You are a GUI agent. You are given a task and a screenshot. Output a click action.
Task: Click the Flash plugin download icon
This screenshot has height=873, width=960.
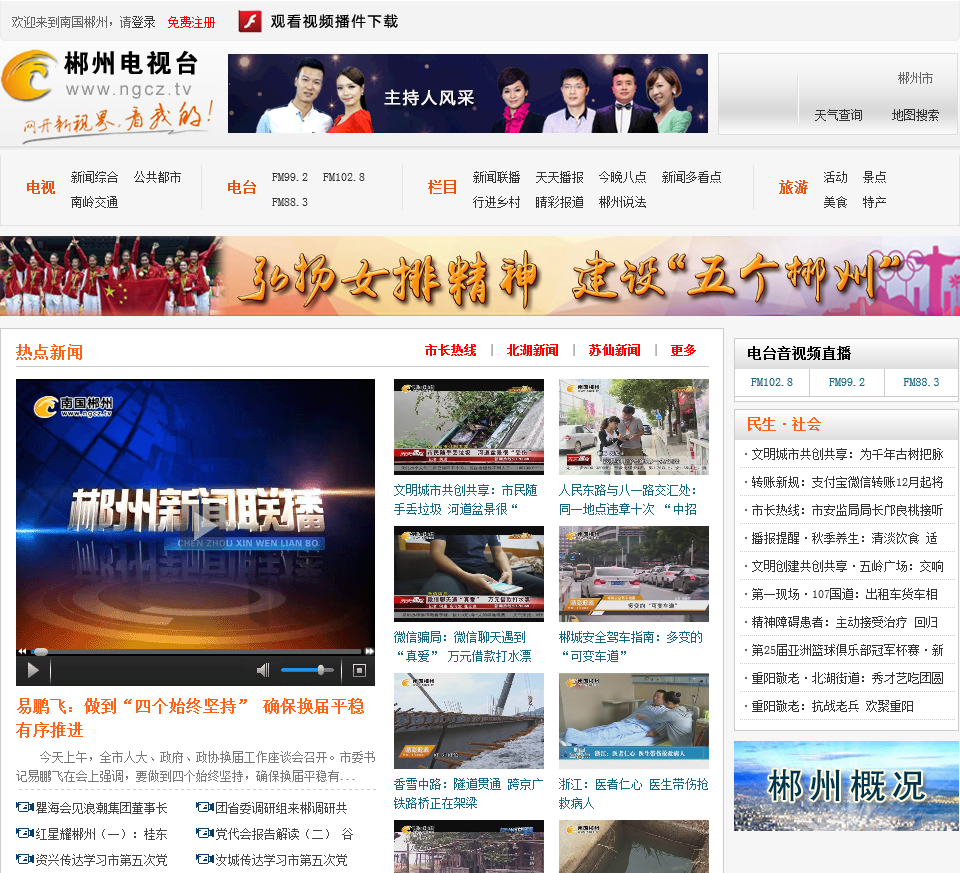tap(250, 21)
